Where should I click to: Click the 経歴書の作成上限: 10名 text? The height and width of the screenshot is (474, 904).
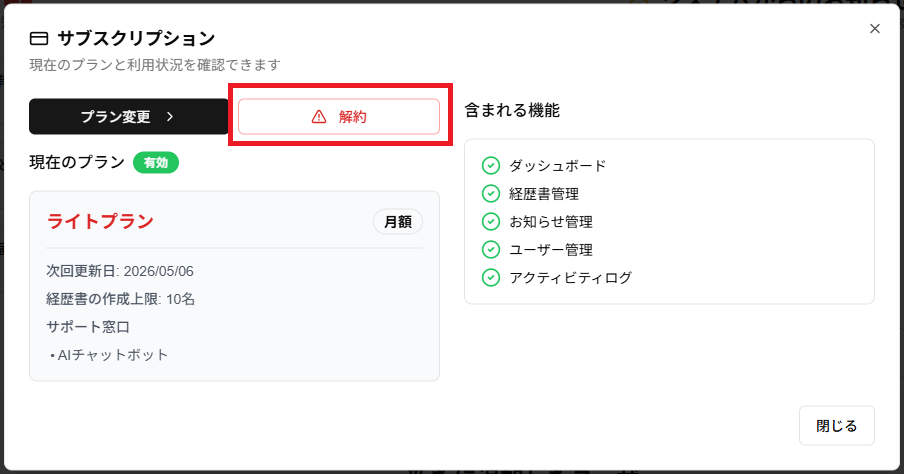pos(120,299)
